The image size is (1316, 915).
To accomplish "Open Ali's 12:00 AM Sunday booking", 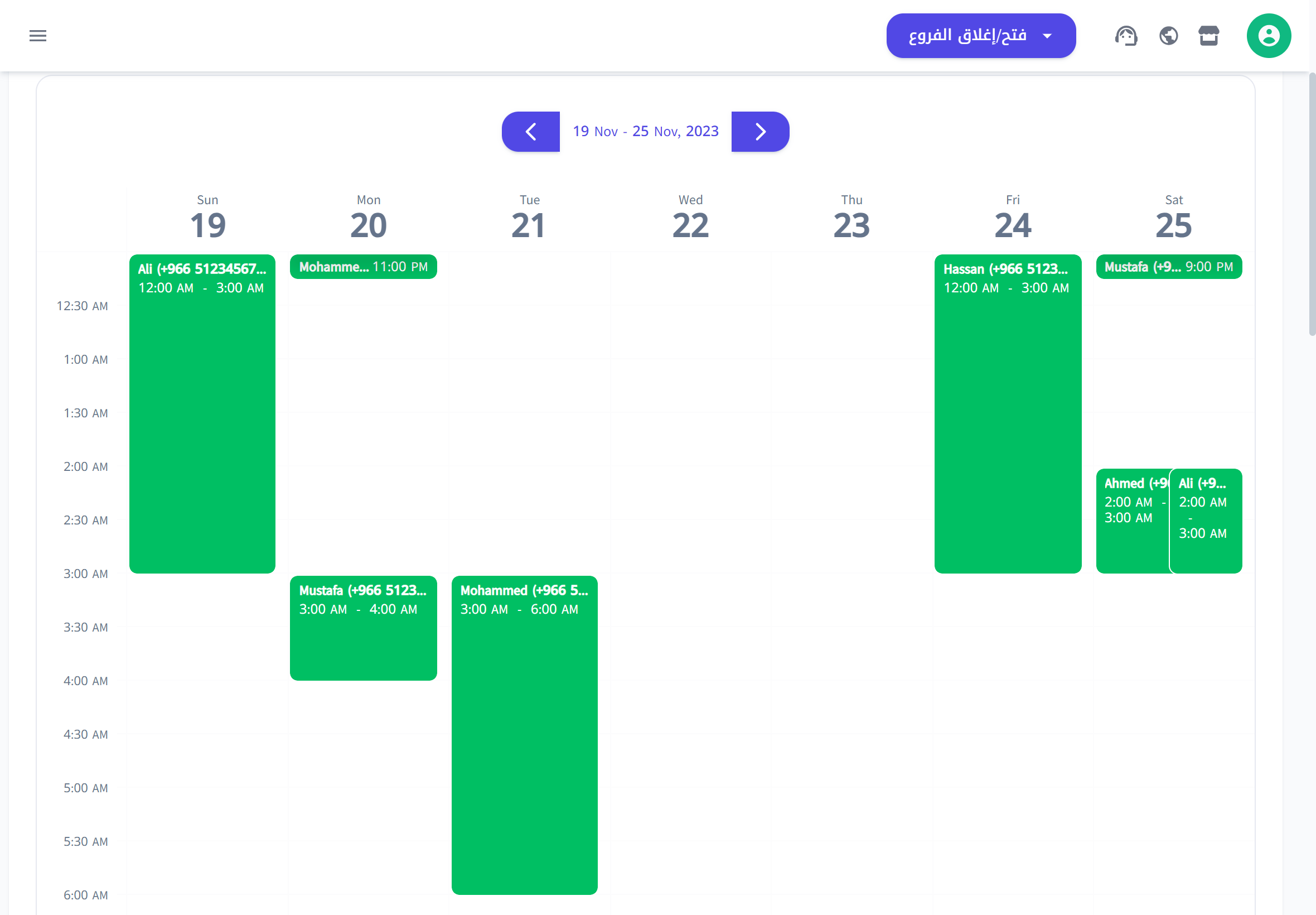I will pos(202,413).
